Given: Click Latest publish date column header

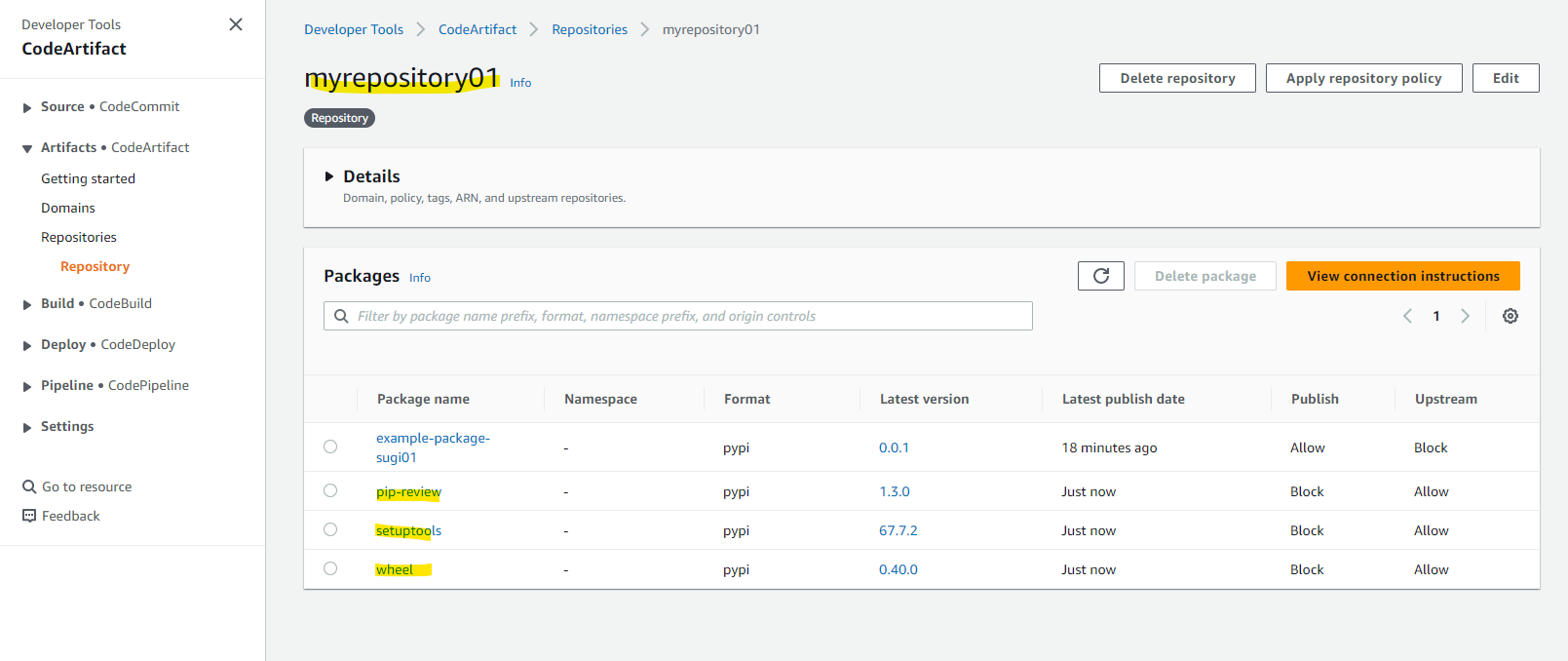Looking at the screenshot, I should click(x=1124, y=399).
